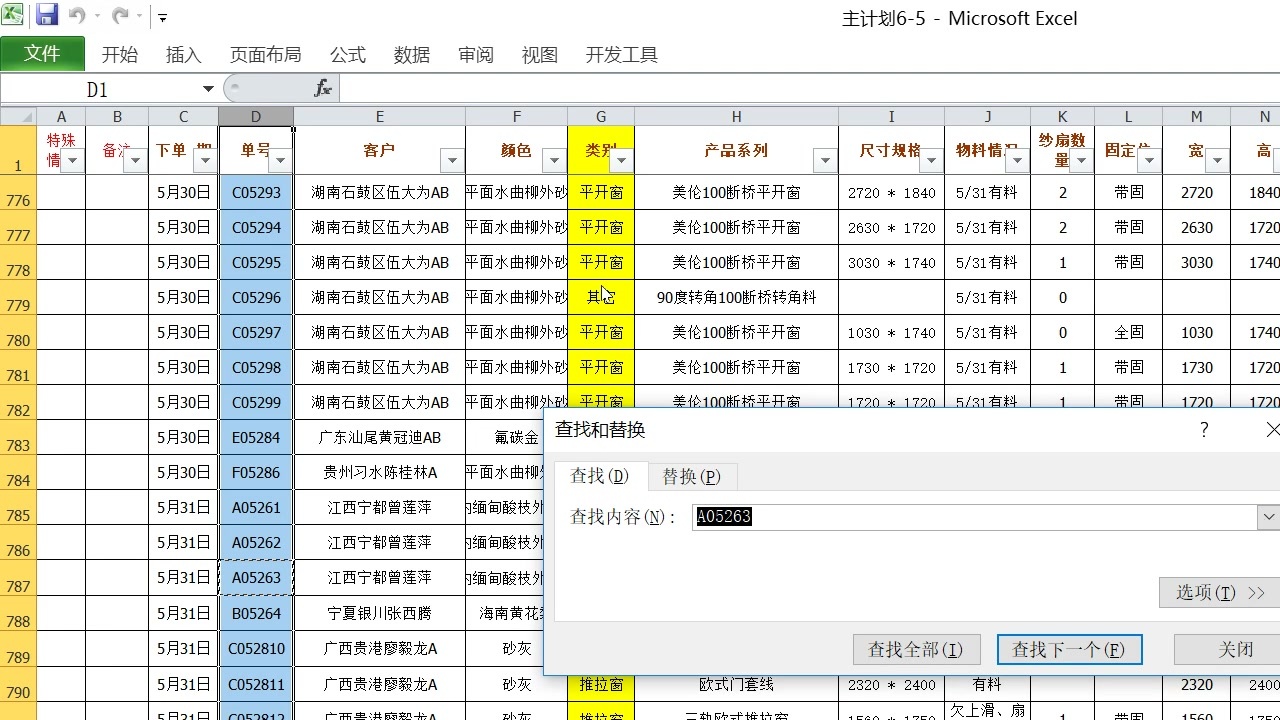Image resolution: width=1280 pixels, height=720 pixels.
Task: Open the filter dropdown for 颜色 column
Action: 554,161
